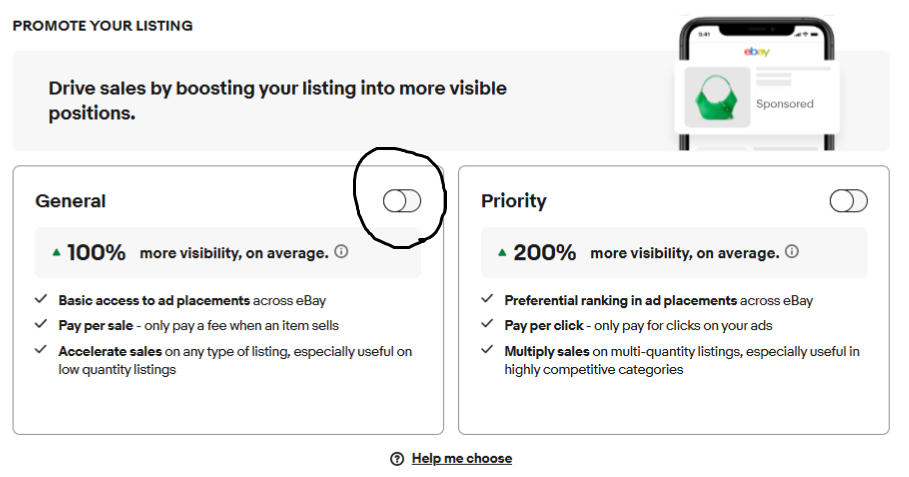Screen dimensions: 909x477
Task: Click the Multiply sales checkmark icon
Action: pyautogui.click(x=487, y=349)
